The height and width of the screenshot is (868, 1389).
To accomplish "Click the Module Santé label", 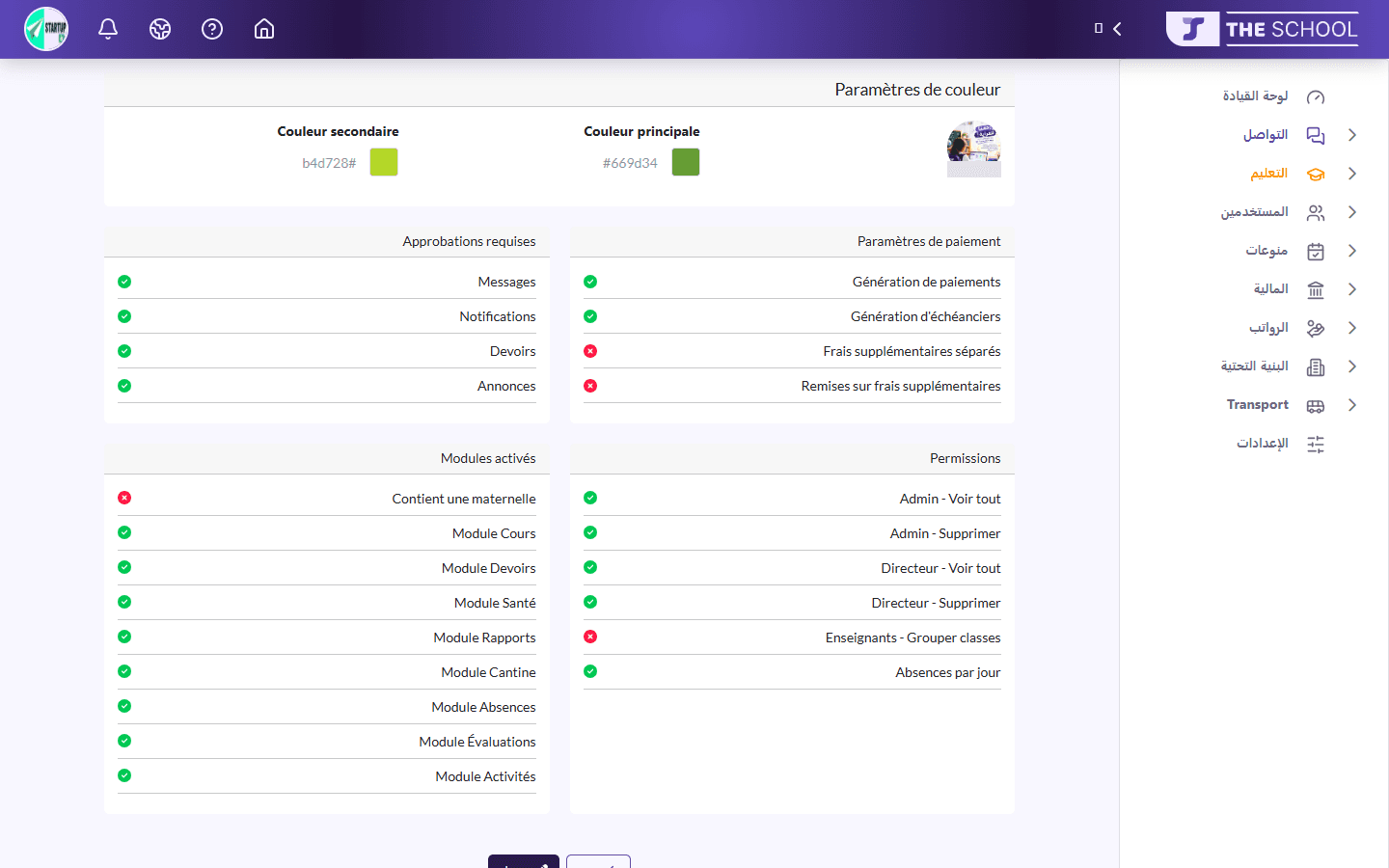I will (495, 603).
